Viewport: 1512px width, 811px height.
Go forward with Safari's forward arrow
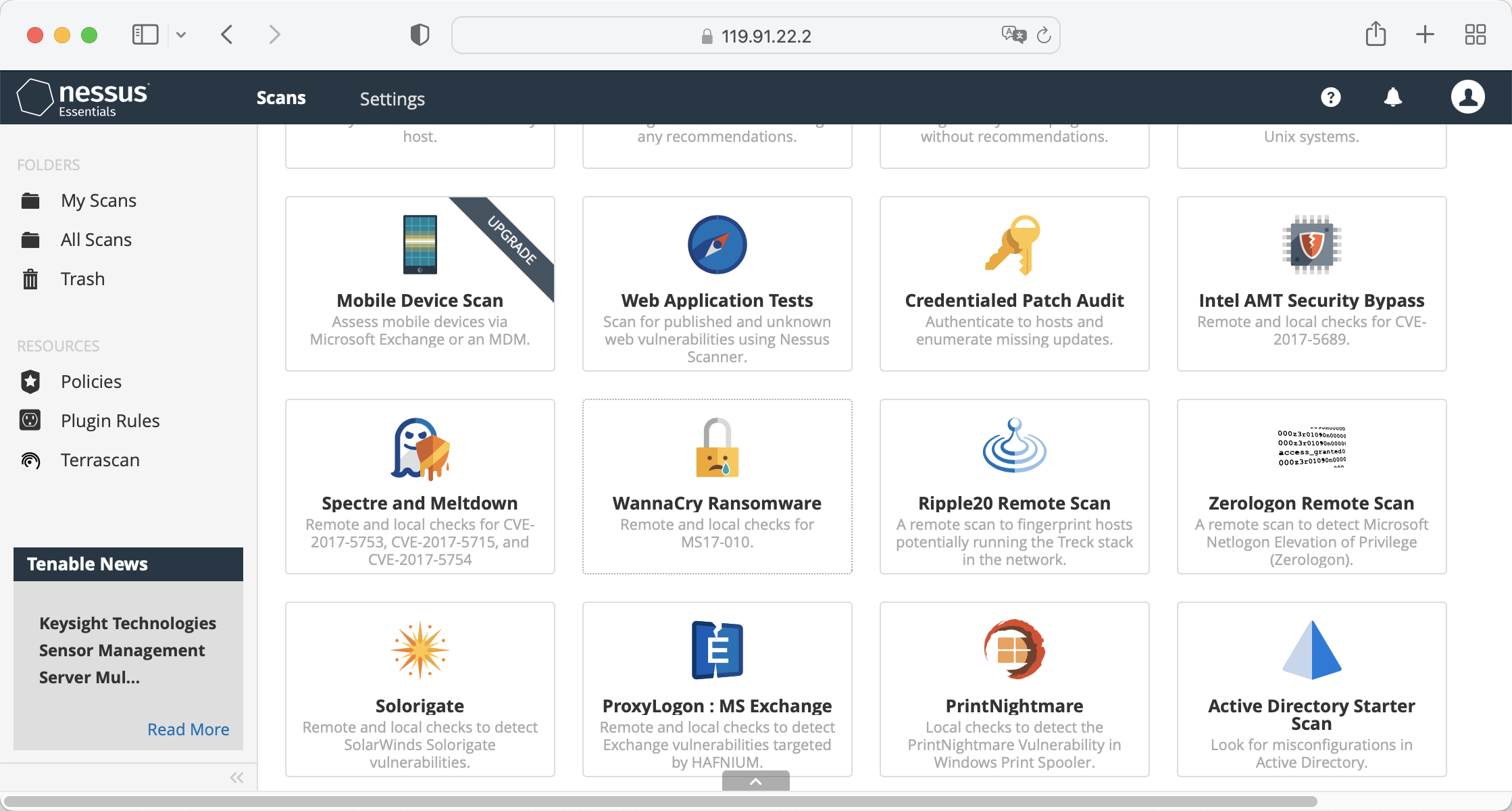pyautogui.click(x=274, y=34)
